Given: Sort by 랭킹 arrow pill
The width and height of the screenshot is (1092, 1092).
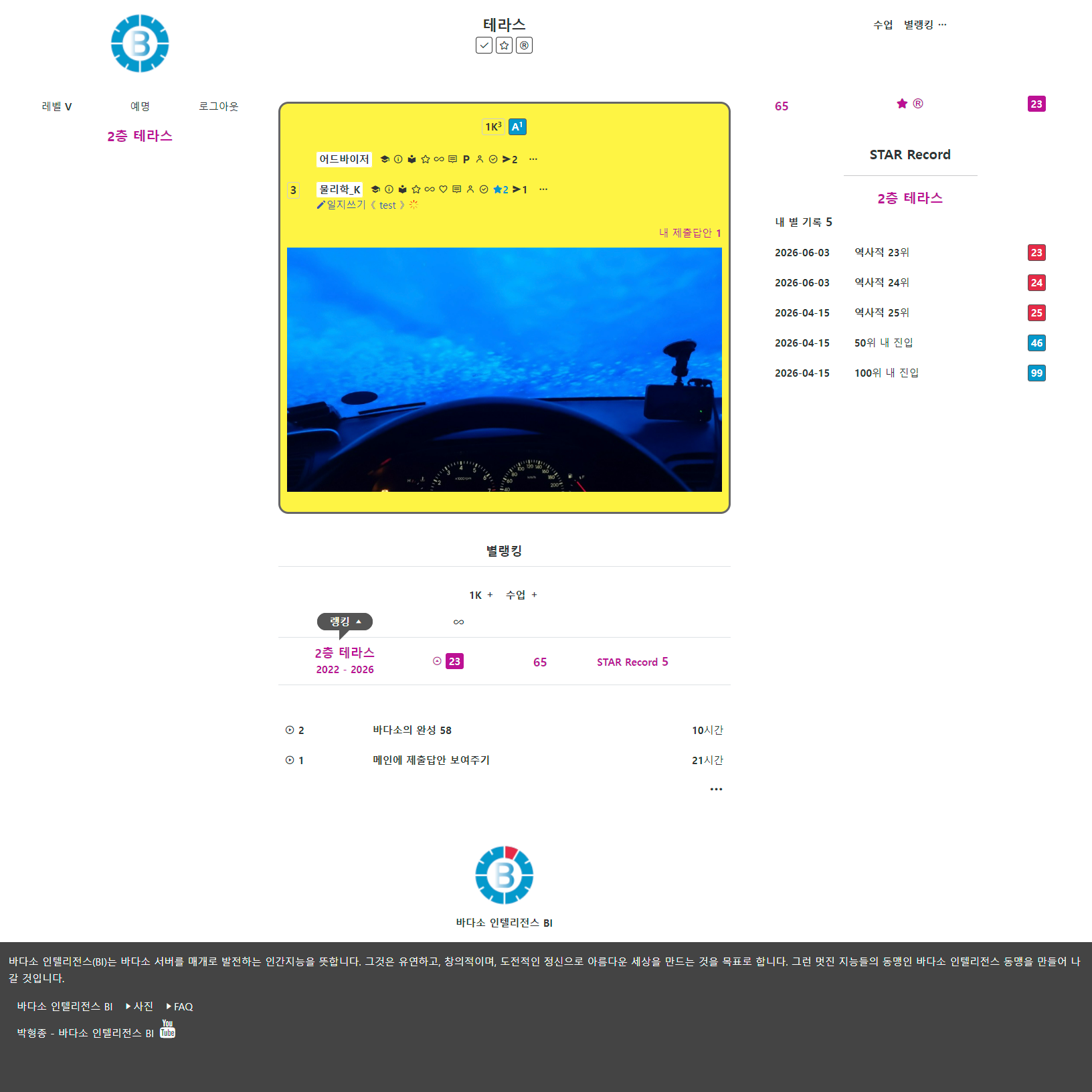Looking at the screenshot, I should coord(345,622).
